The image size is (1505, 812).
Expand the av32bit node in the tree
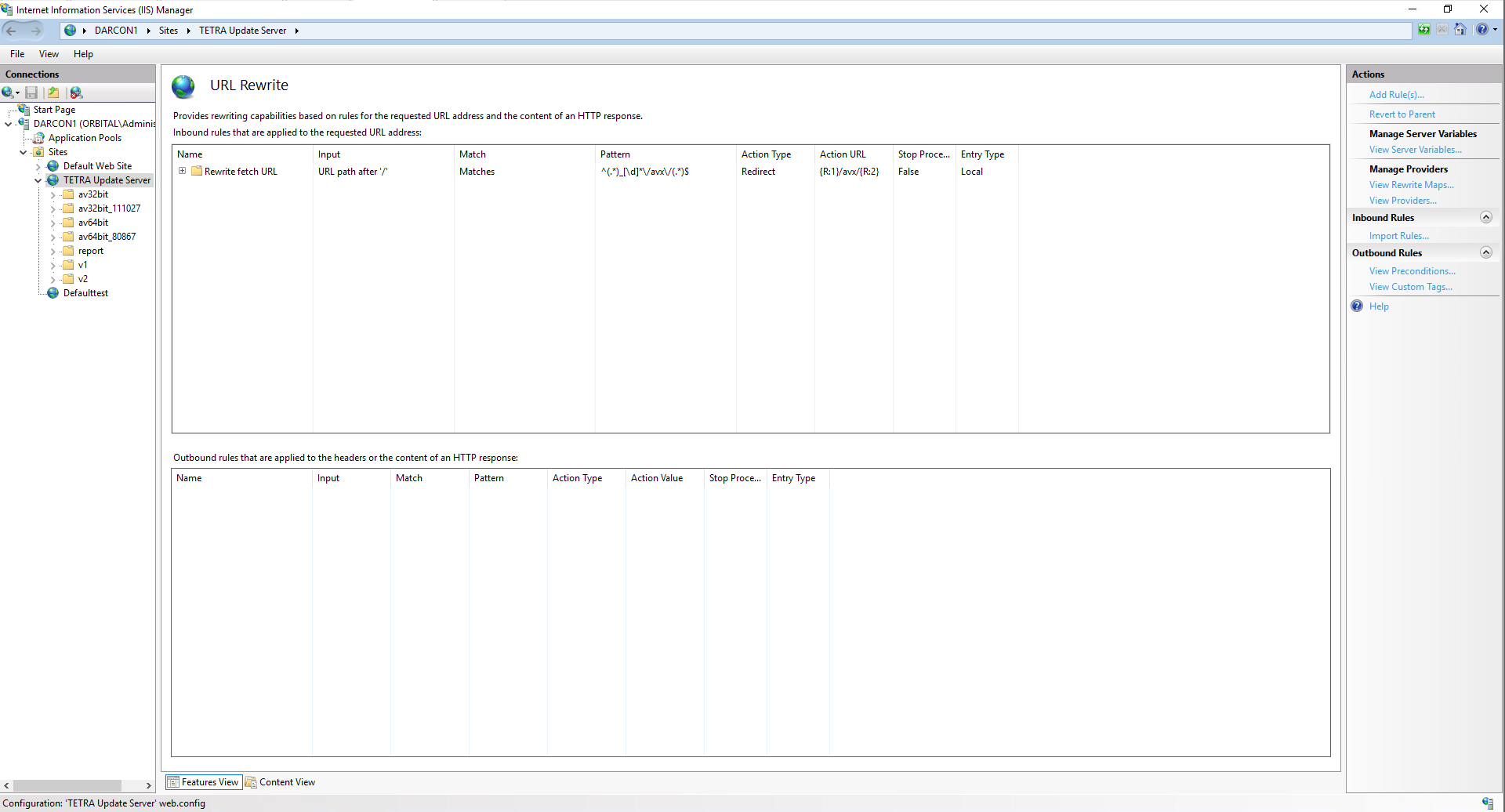(x=53, y=194)
